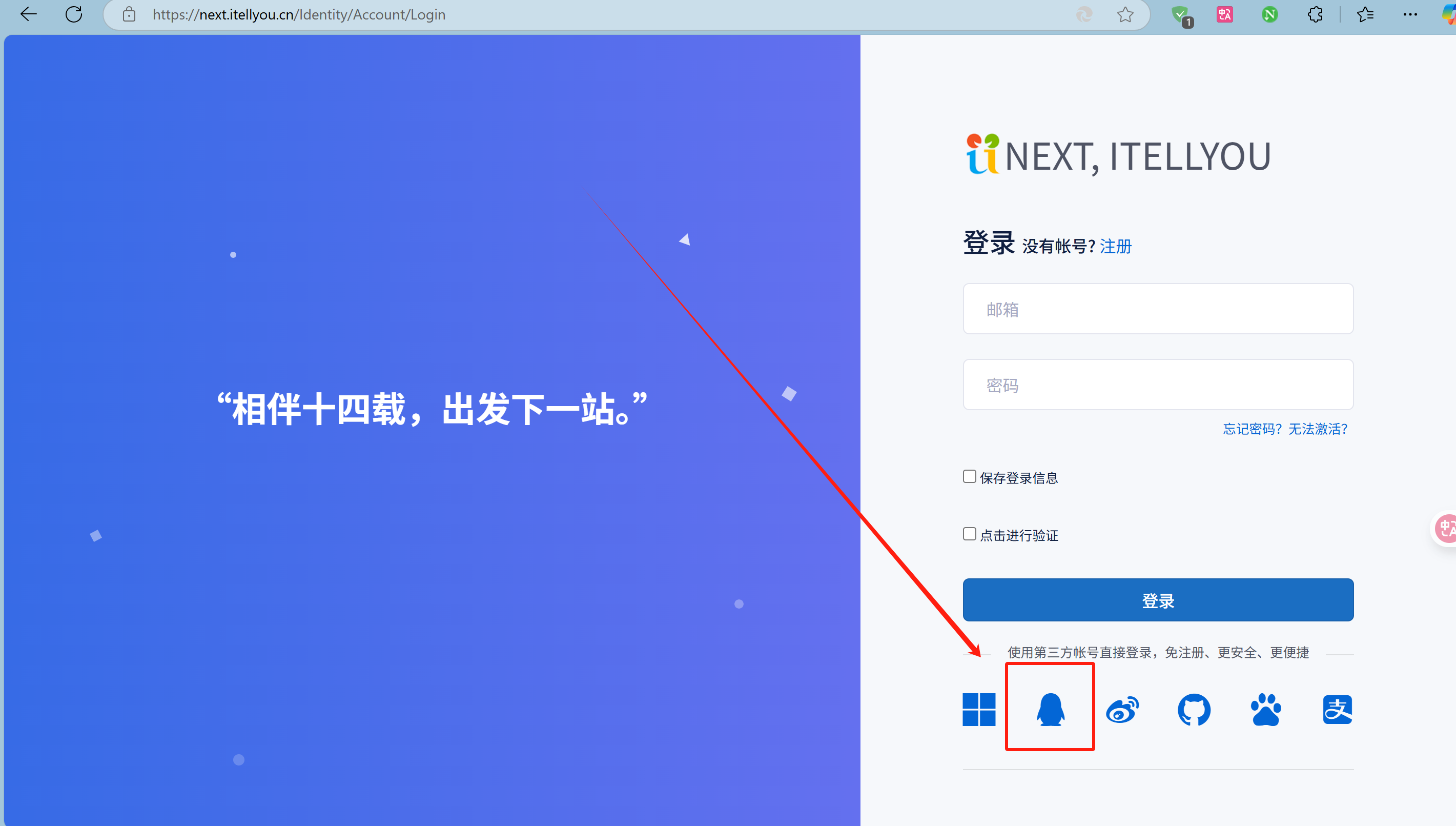Focus the 邮箱 email input field

(1158, 309)
